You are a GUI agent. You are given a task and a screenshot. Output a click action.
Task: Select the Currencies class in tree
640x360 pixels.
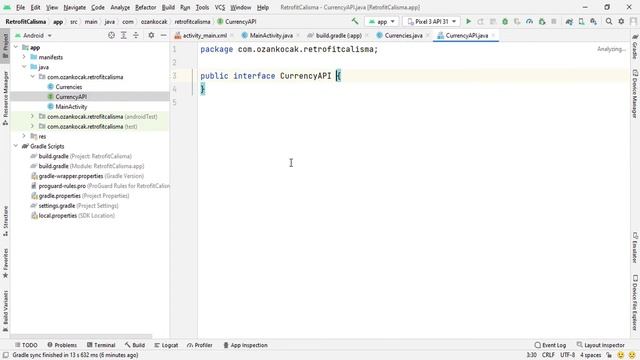pos(69,87)
